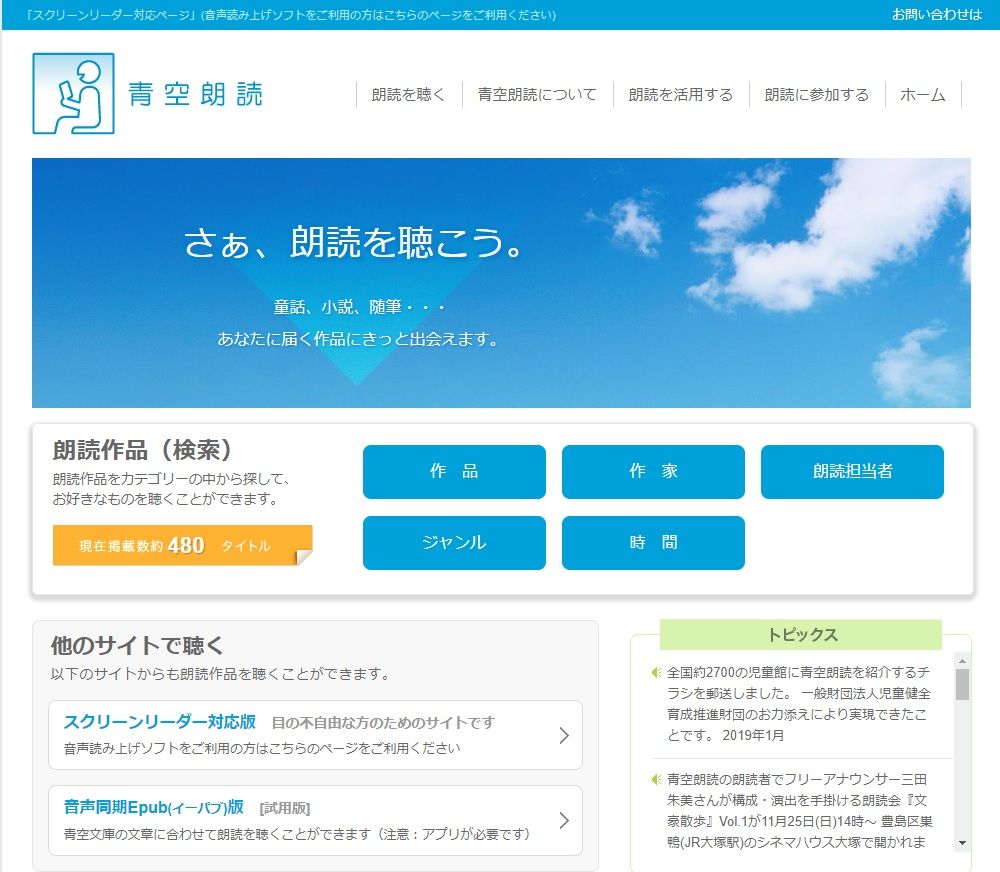Choose the 時間 search button
Viewport: 1000px width, 872px height.
pos(653,543)
